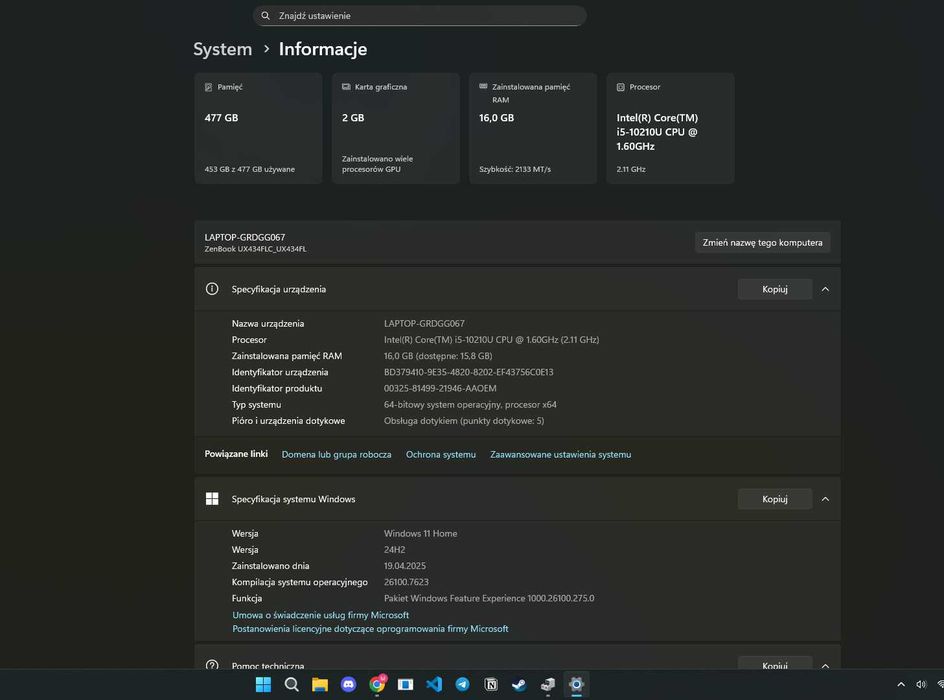Open Ochrona systemu link

441,454
